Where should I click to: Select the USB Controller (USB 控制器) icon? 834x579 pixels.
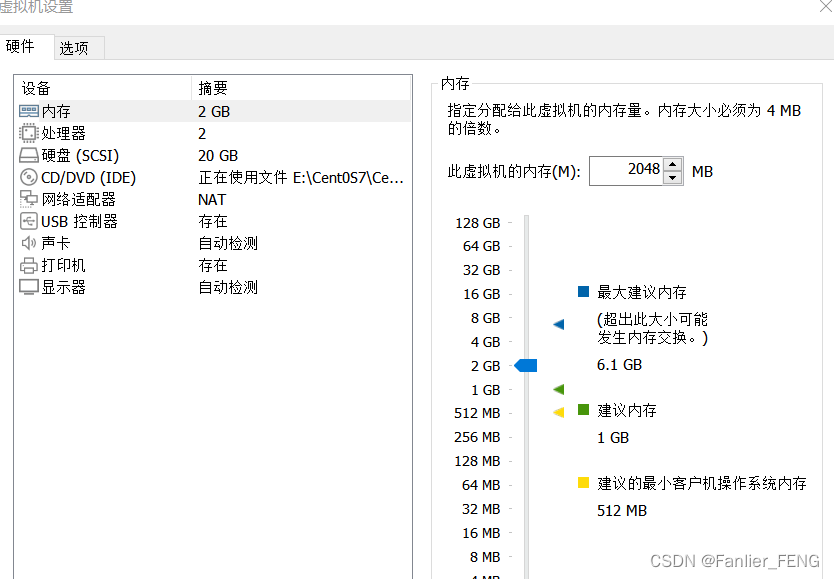[x=30, y=221]
